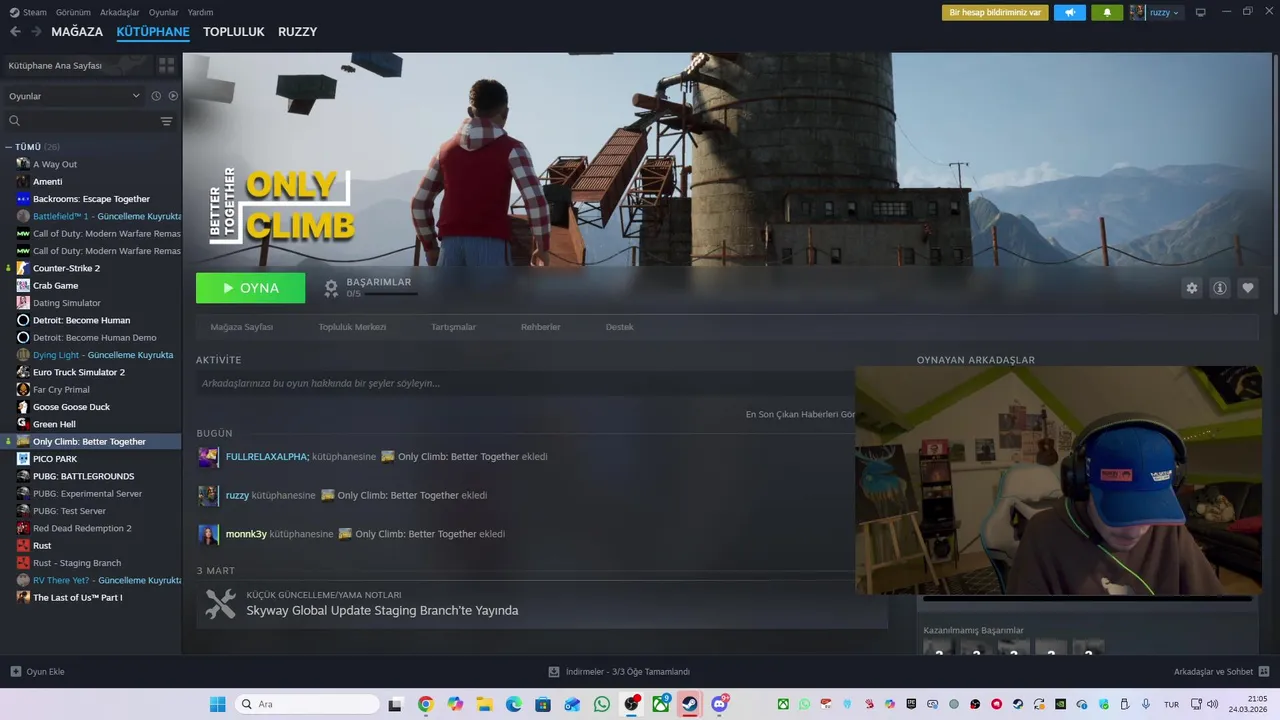This screenshot has height=720, width=1280.
Task: Select Detroit: Become Human Demo in library
Action: [x=95, y=338]
